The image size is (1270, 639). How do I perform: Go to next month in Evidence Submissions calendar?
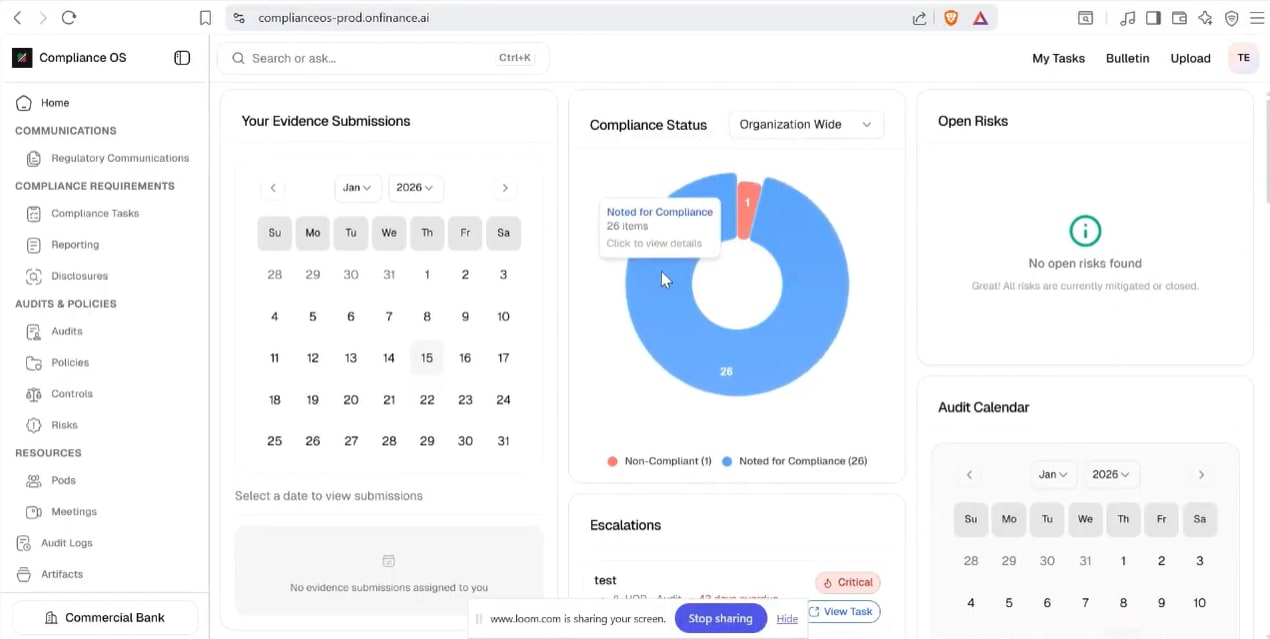click(x=505, y=188)
